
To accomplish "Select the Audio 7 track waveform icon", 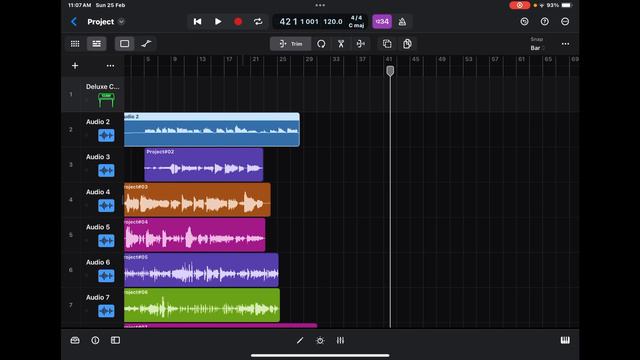I will click(106, 311).
